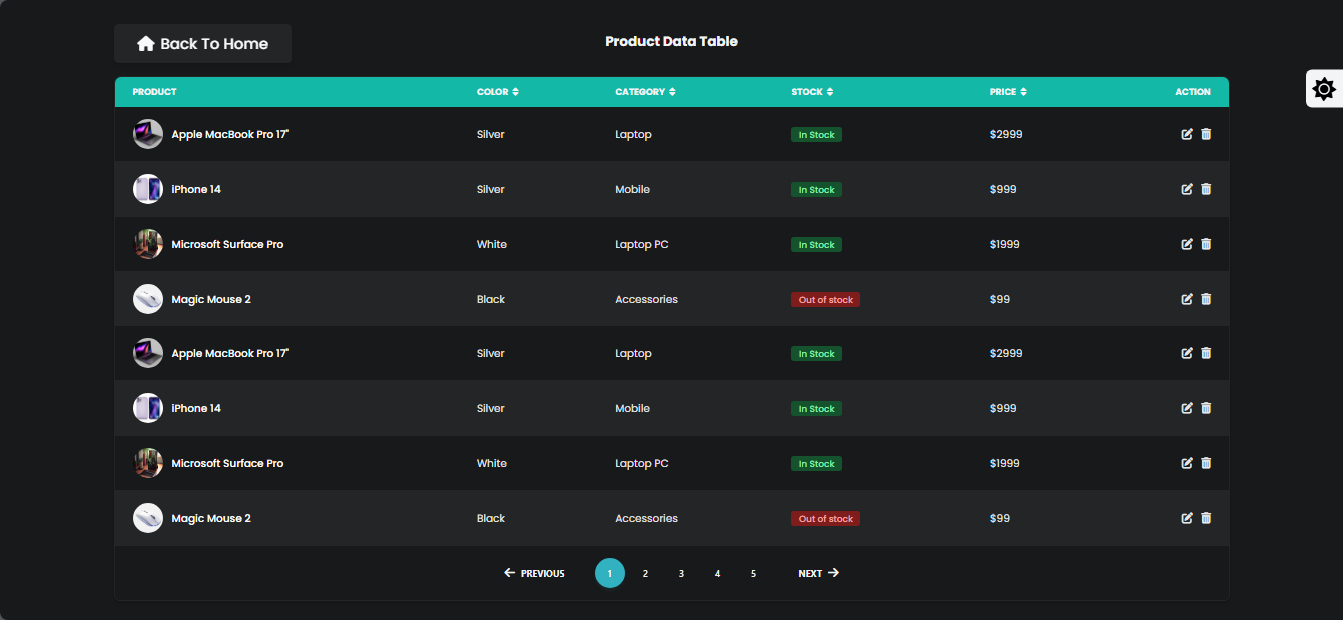Viewport: 1343px width, 620px height.
Task: Sort table by Price column
Action: (1023, 92)
